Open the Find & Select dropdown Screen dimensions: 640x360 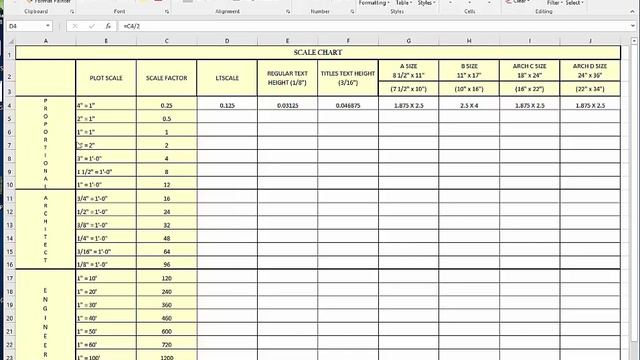coord(575,3)
